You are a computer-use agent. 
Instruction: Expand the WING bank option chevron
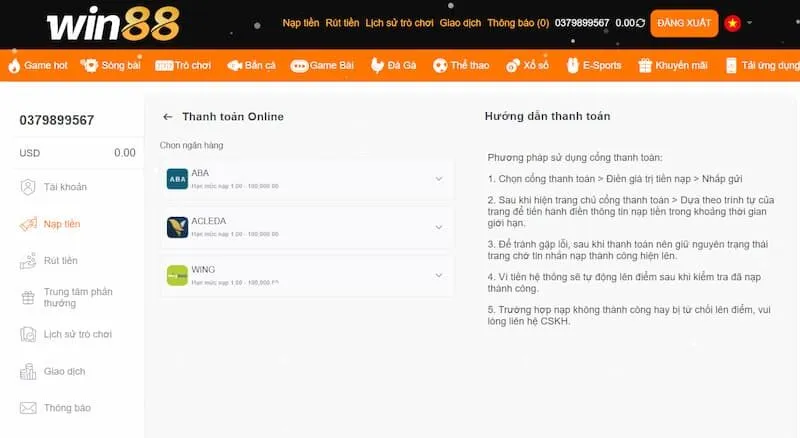pos(438,275)
